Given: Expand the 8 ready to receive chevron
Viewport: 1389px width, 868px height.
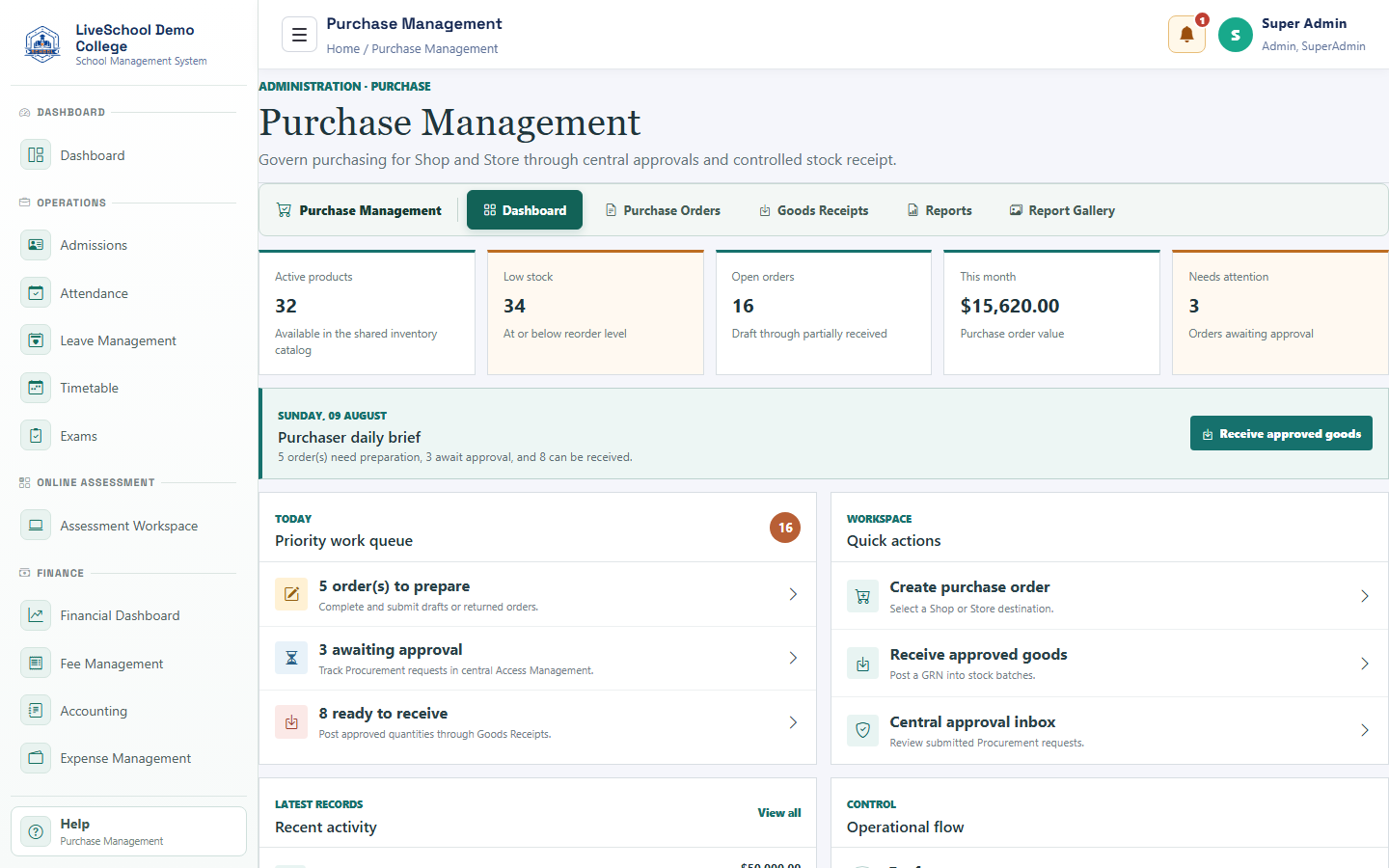Looking at the screenshot, I should point(793,722).
